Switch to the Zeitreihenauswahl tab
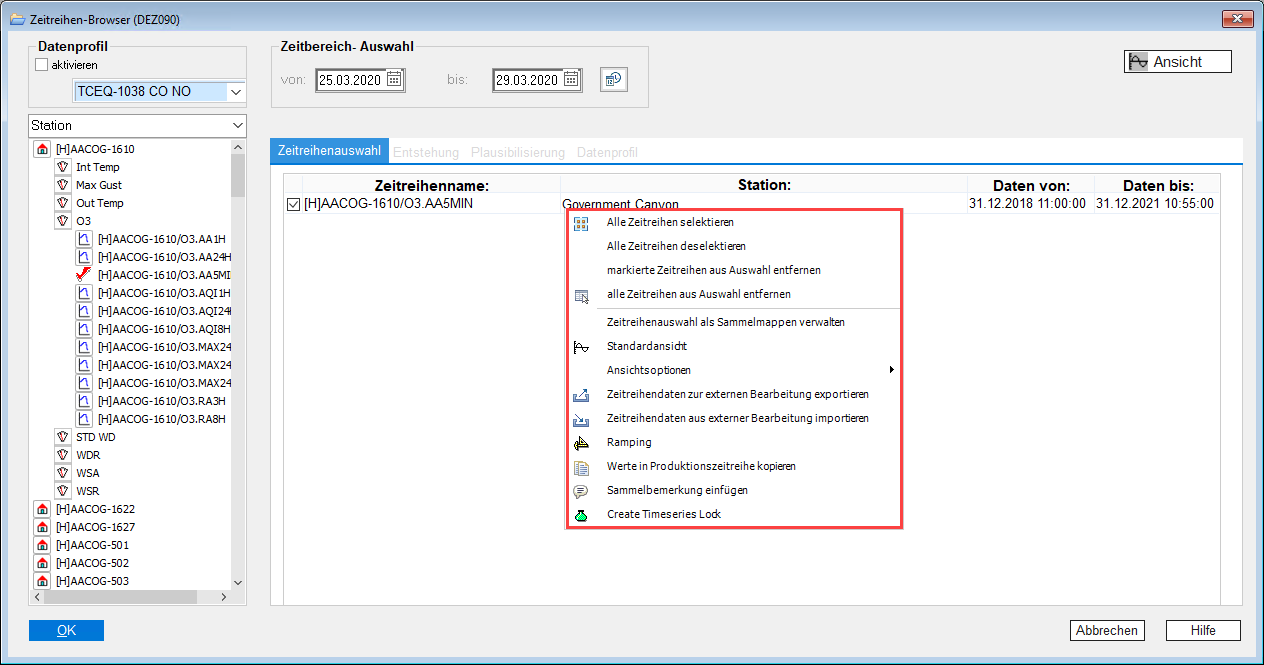Viewport: 1264px width, 665px height. point(329,152)
